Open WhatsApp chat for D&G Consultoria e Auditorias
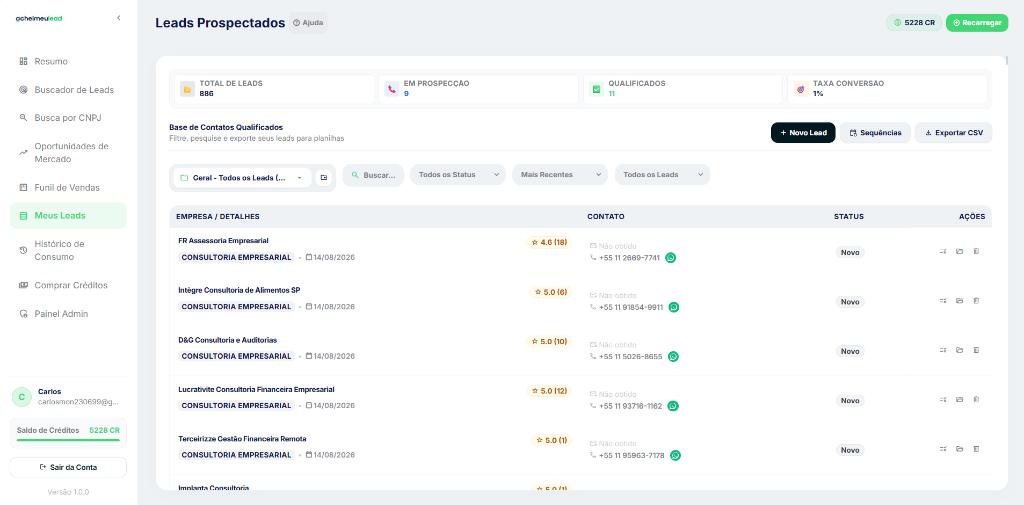This screenshot has height=505, width=1024. click(x=673, y=357)
